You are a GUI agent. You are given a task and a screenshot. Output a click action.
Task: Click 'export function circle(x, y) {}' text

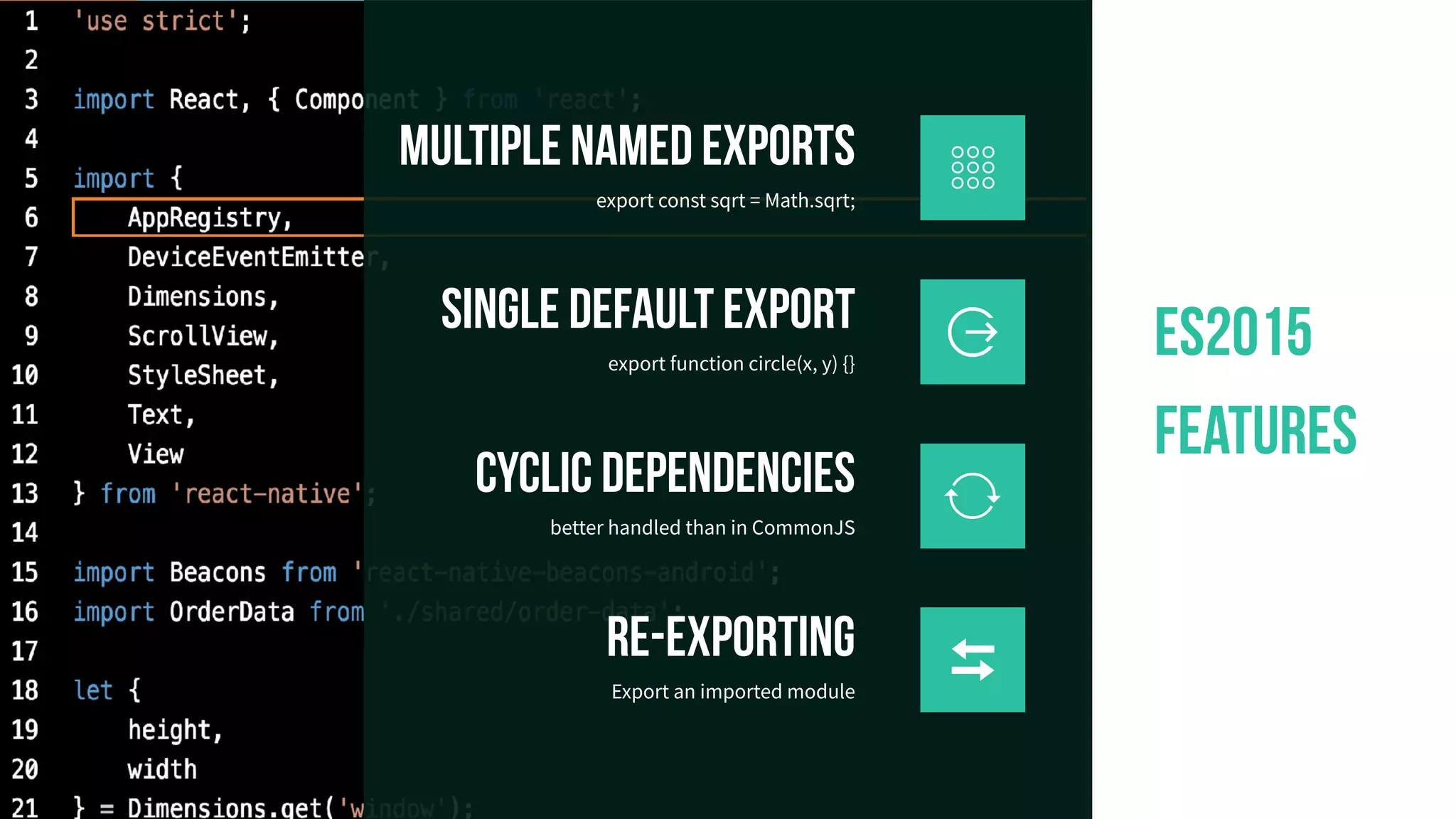731,364
